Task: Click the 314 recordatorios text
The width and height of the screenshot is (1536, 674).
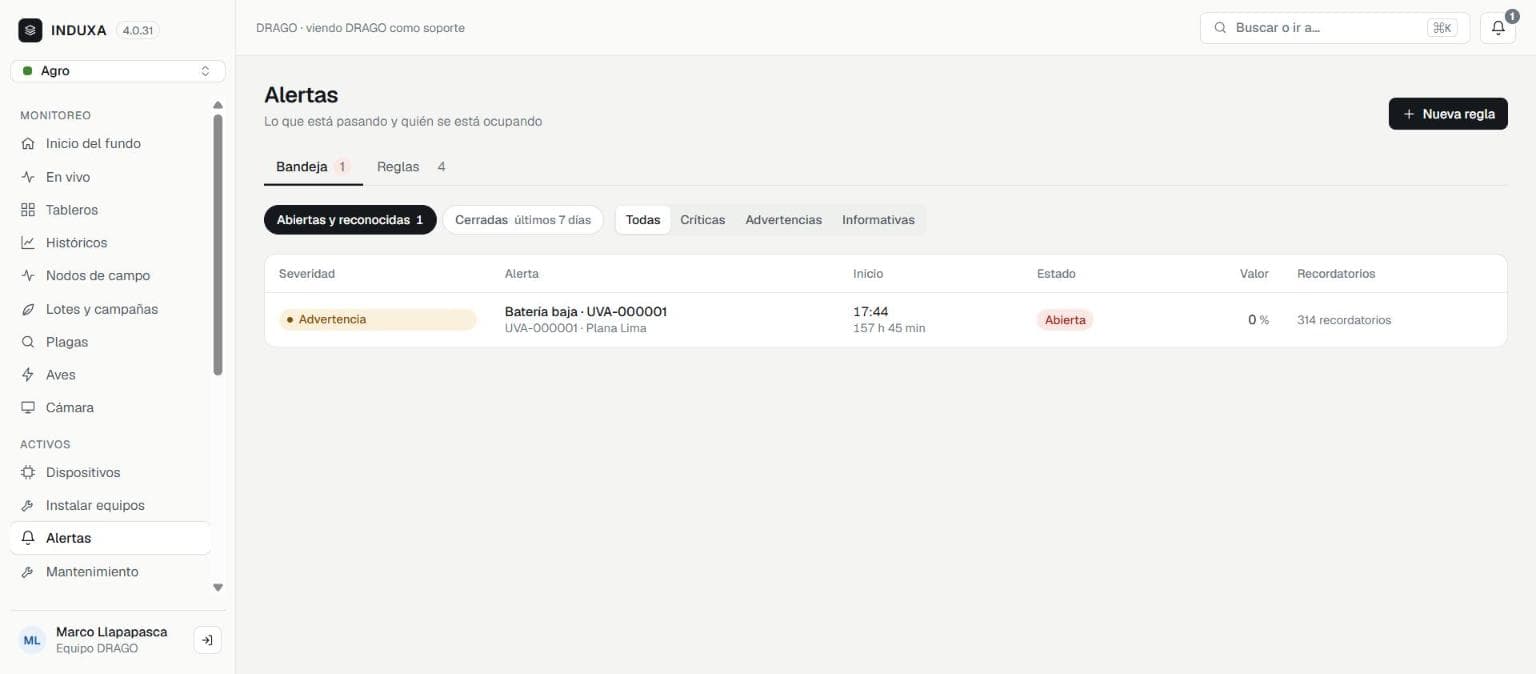Action: tap(1344, 320)
